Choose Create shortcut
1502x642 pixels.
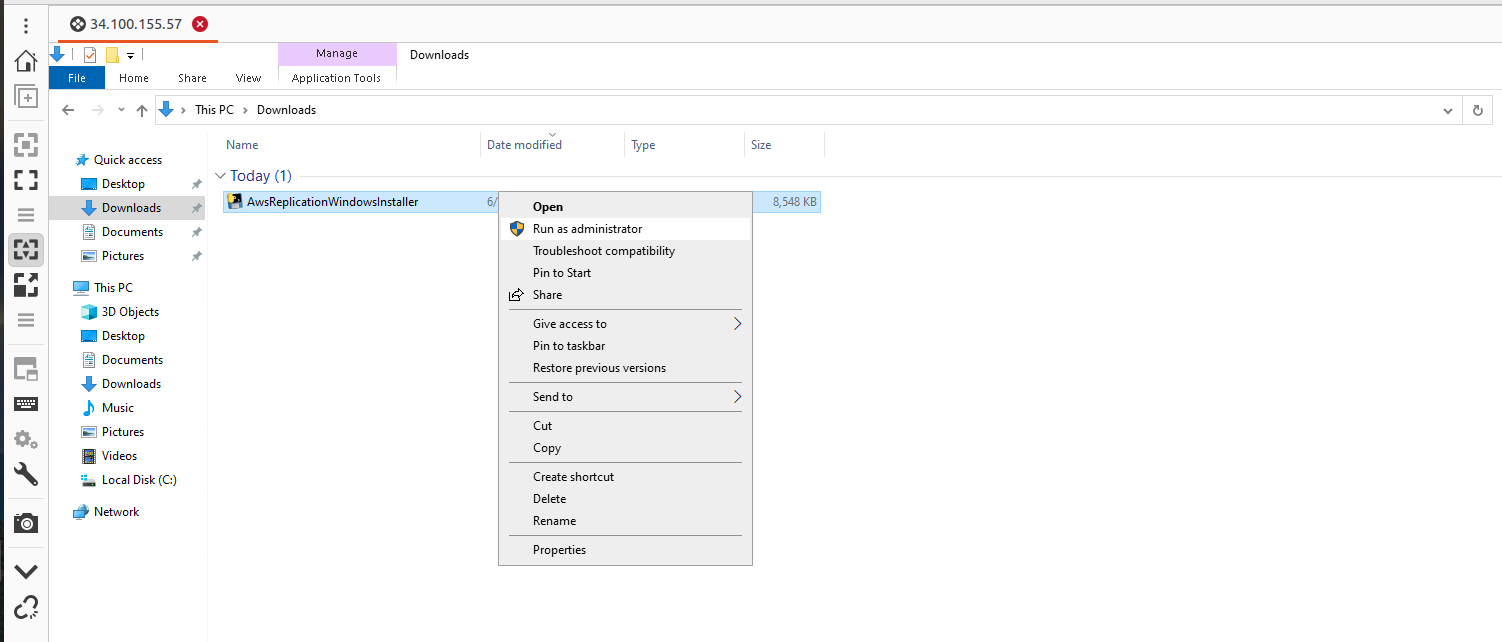point(625,477)
